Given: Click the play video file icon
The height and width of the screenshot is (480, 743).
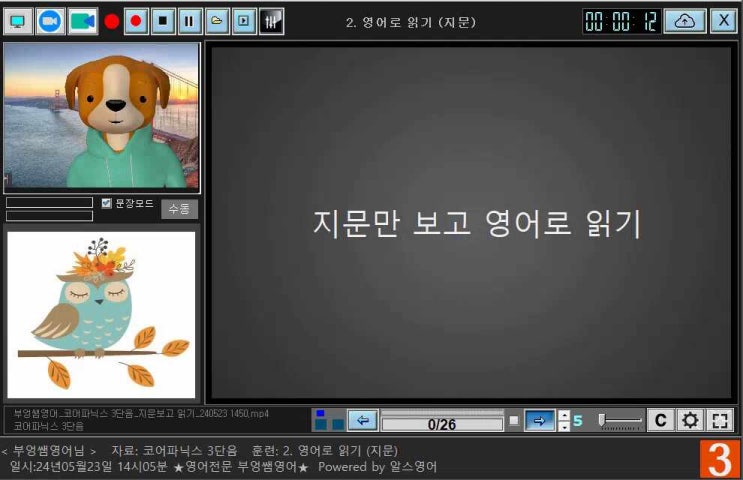Looking at the screenshot, I should click(244, 20).
